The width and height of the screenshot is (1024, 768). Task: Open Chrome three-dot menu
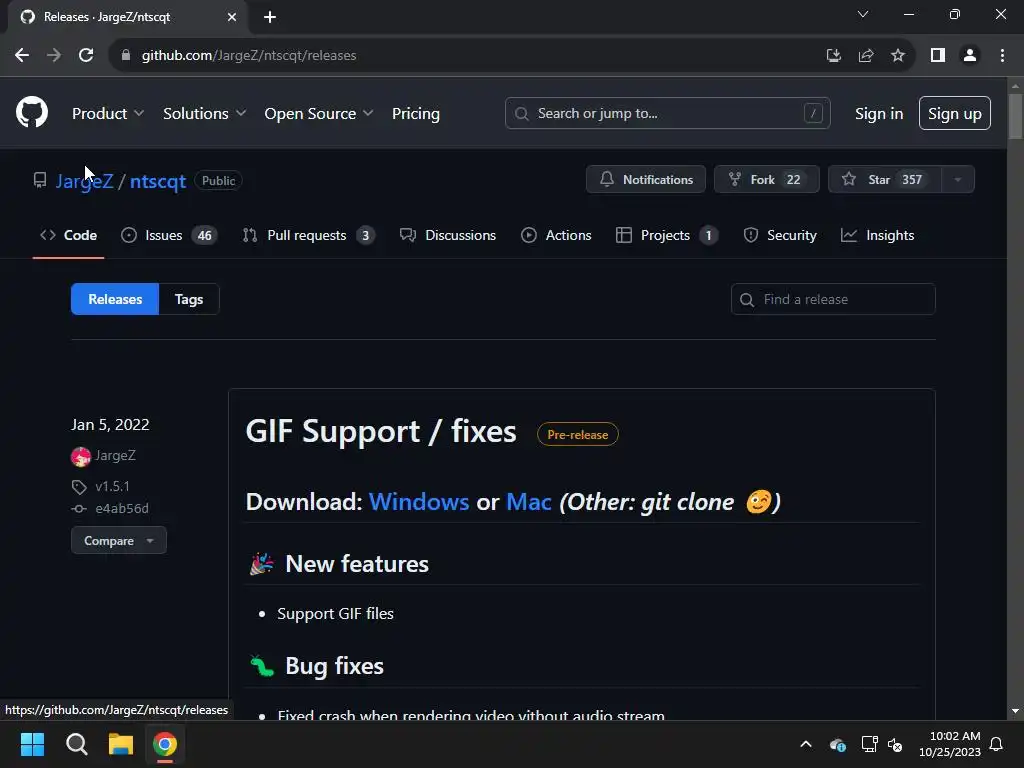click(x=1002, y=56)
